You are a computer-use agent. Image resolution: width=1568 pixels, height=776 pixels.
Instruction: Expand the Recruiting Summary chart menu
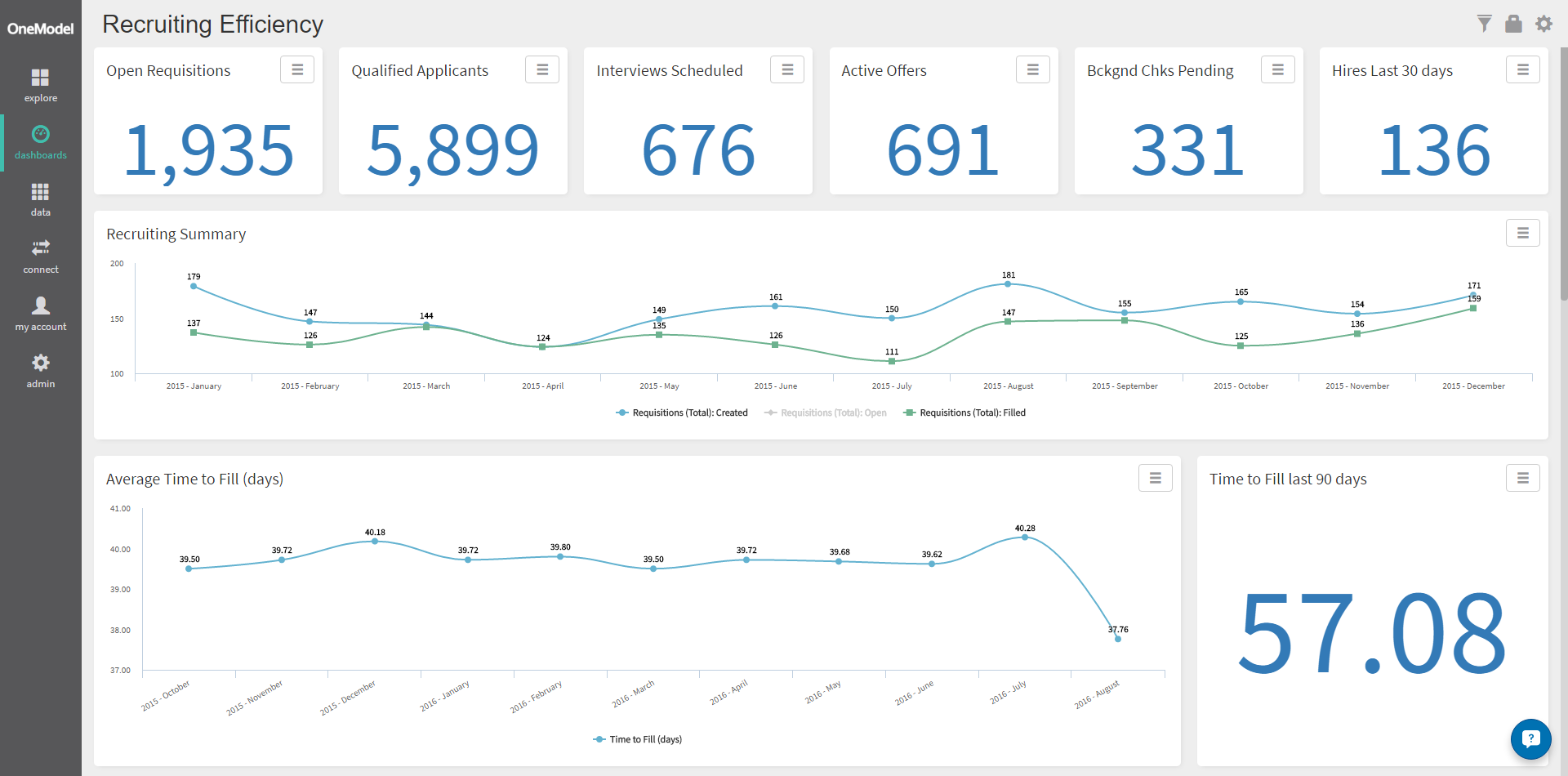(1522, 234)
